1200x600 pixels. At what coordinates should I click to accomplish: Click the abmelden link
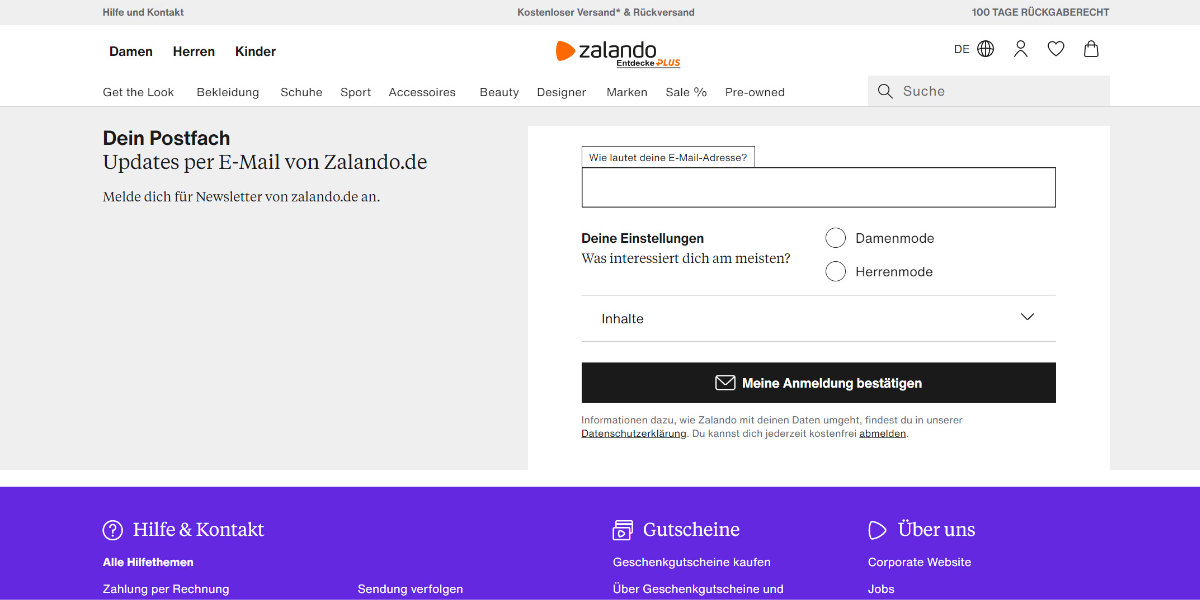click(882, 434)
